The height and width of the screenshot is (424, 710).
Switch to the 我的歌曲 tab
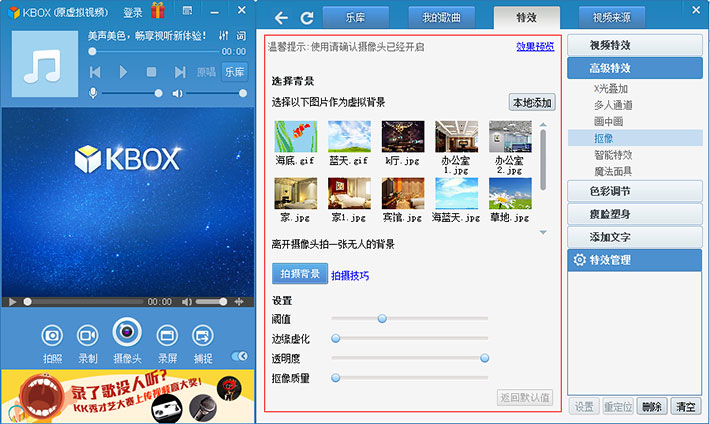click(441, 18)
